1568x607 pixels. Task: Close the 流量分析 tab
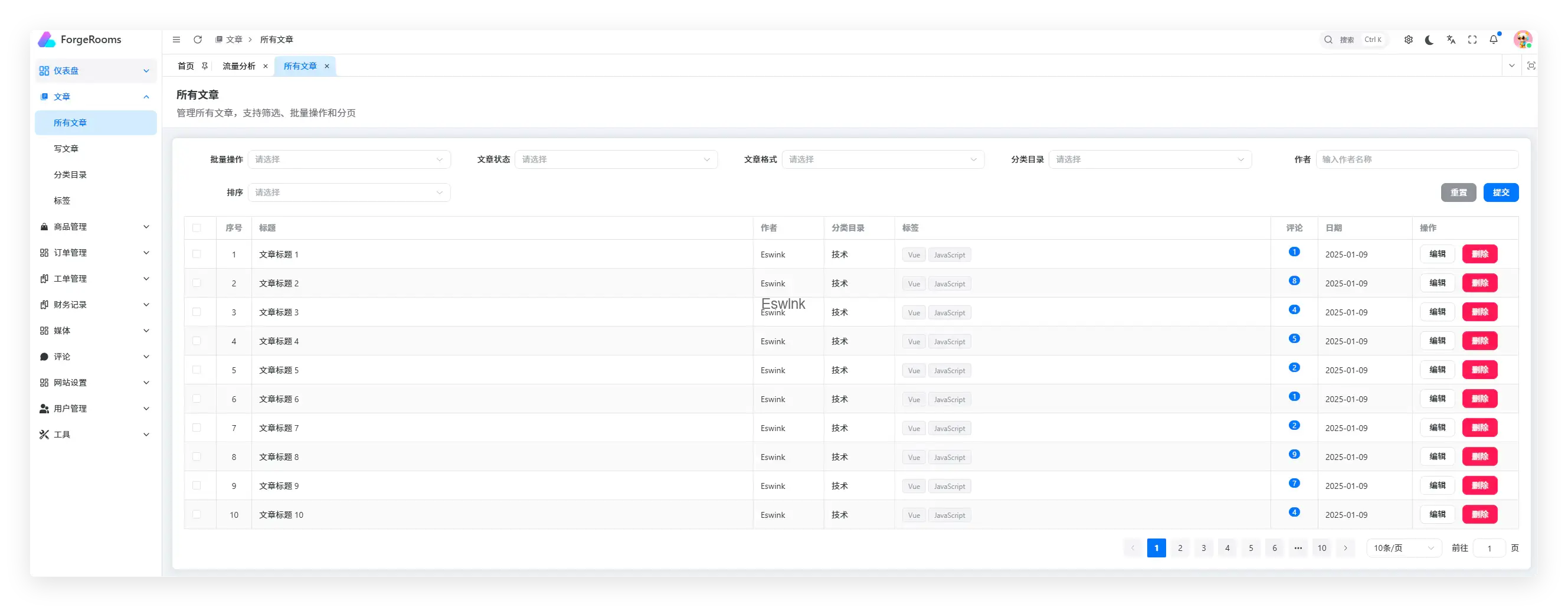click(x=266, y=66)
